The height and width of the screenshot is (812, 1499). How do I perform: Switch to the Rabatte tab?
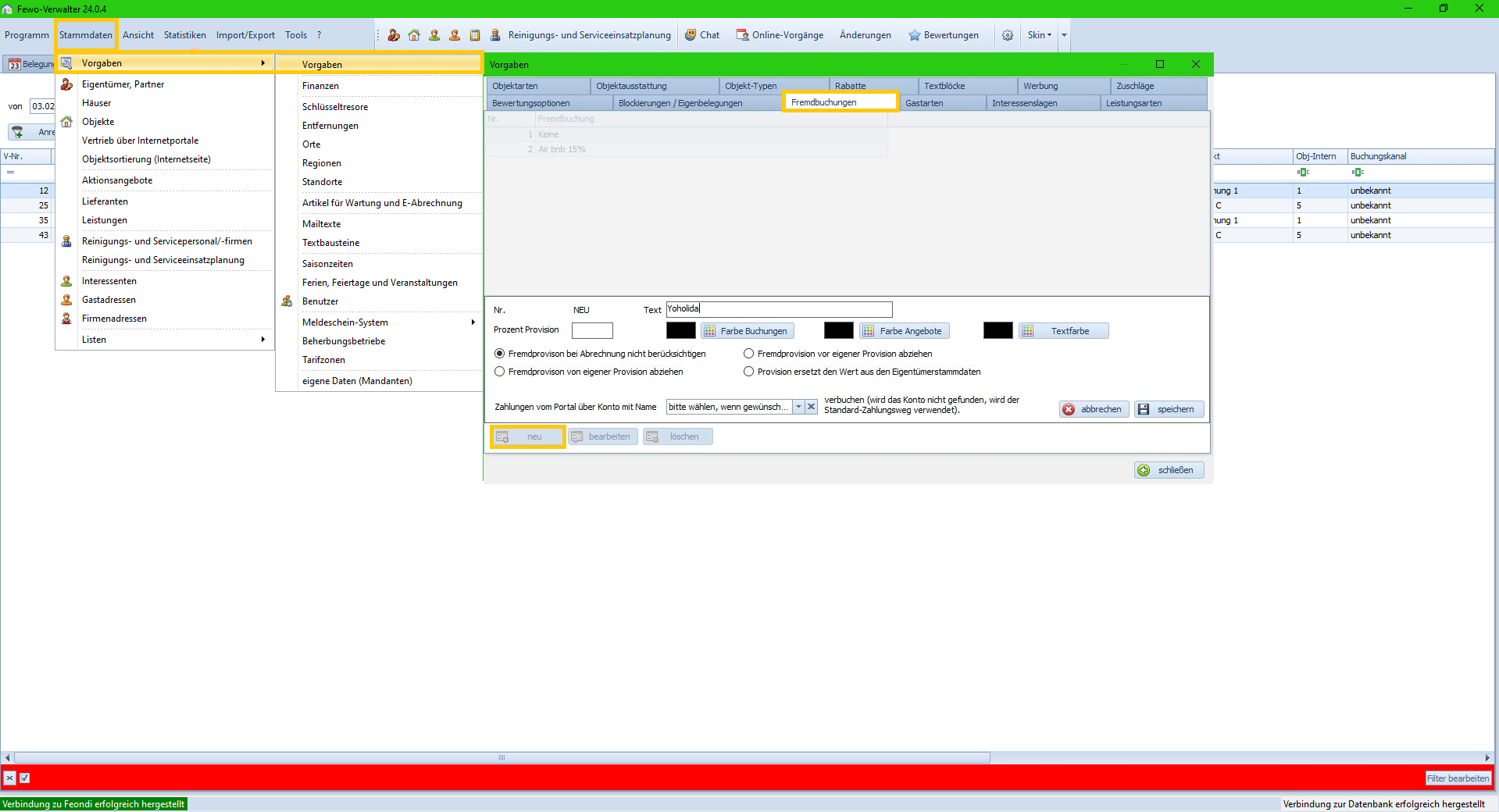(873, 86)
